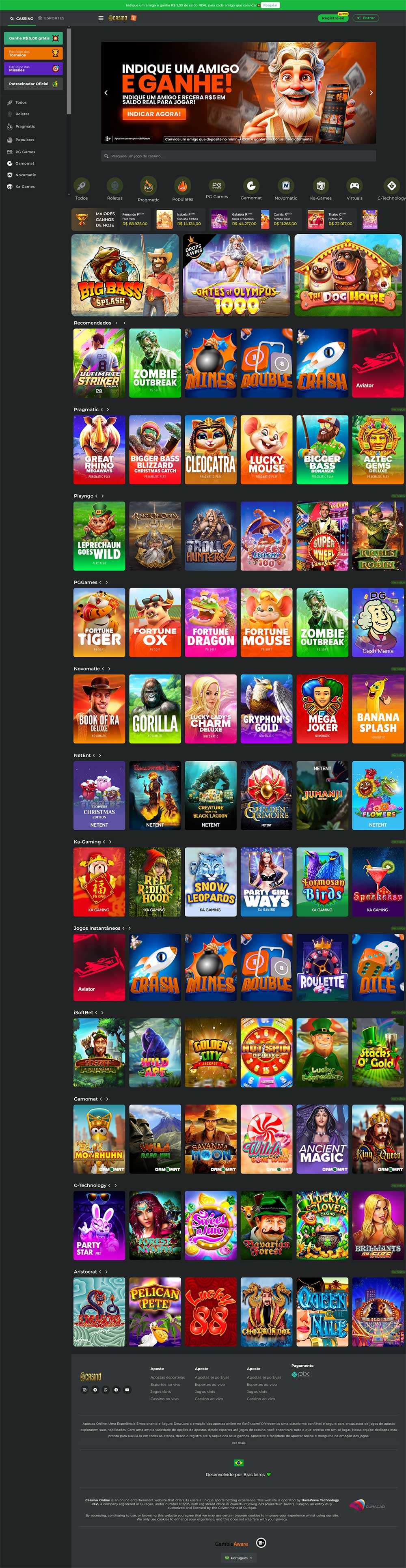This screenshot has width=406, height=1568.
Task: Click the Registre-se button
Action: [333, 18]
